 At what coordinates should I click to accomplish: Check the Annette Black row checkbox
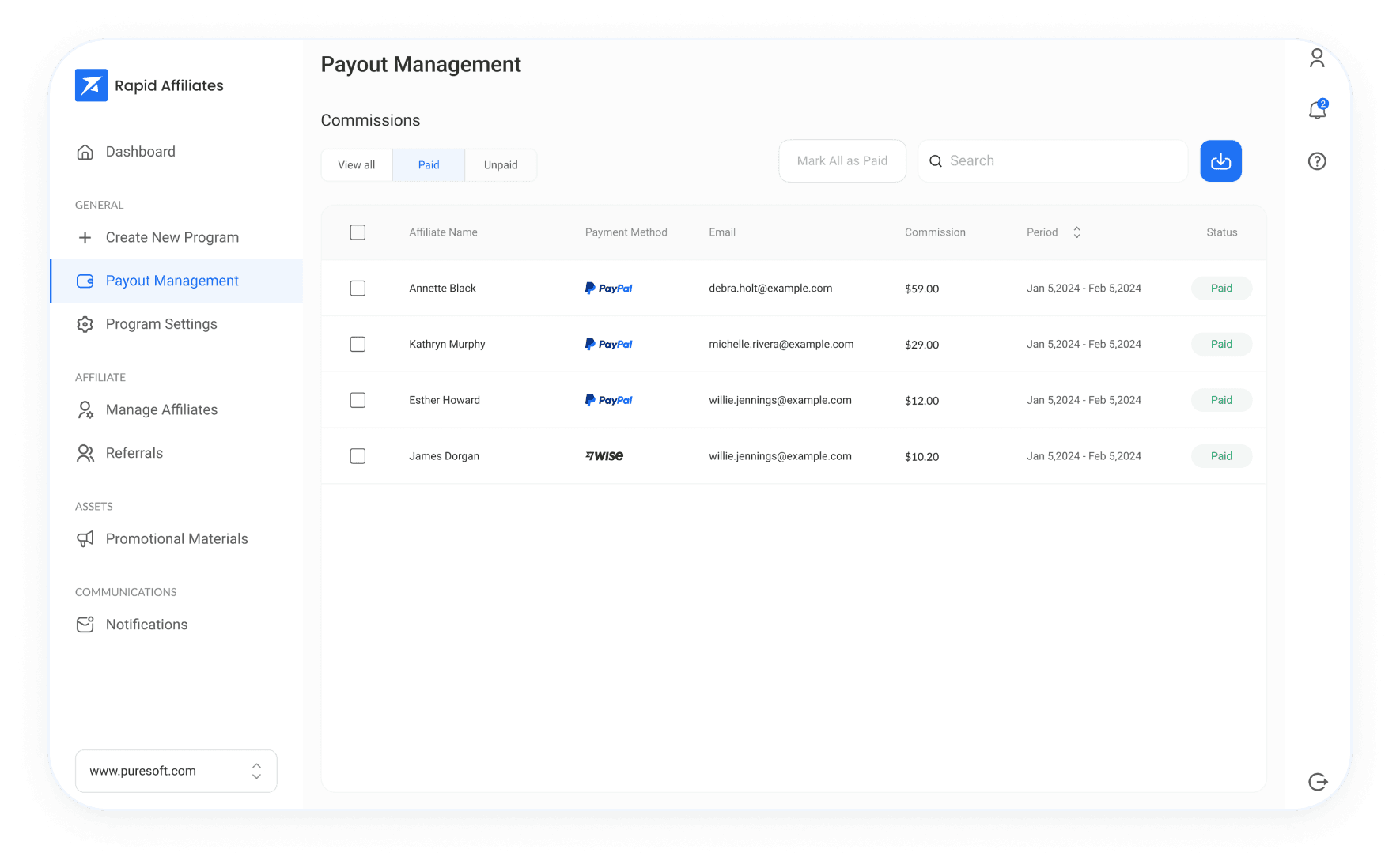coord(358,289)
